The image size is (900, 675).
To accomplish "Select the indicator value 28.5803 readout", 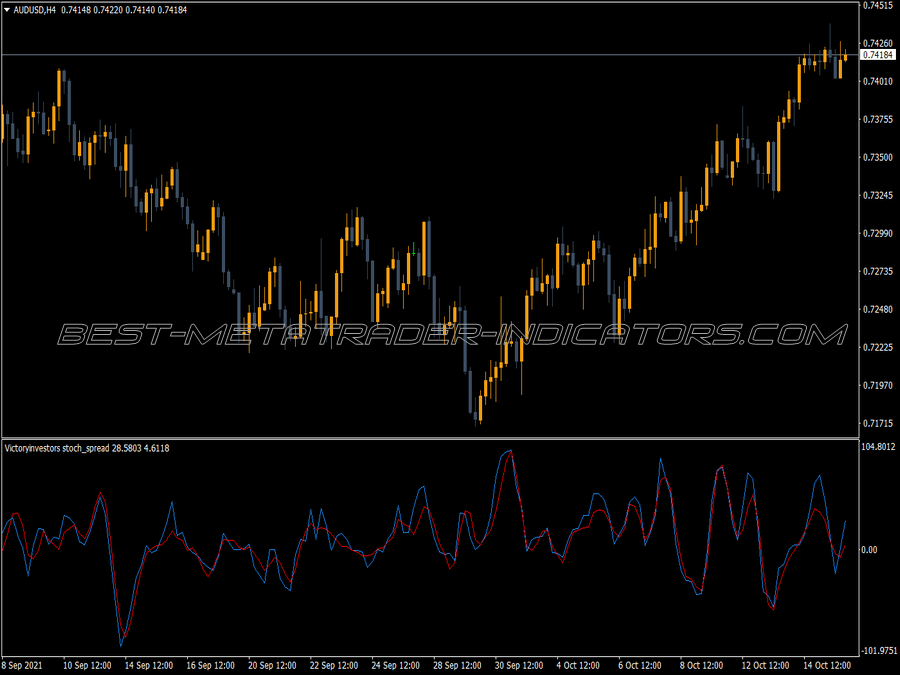I will [x=122, y=448].
